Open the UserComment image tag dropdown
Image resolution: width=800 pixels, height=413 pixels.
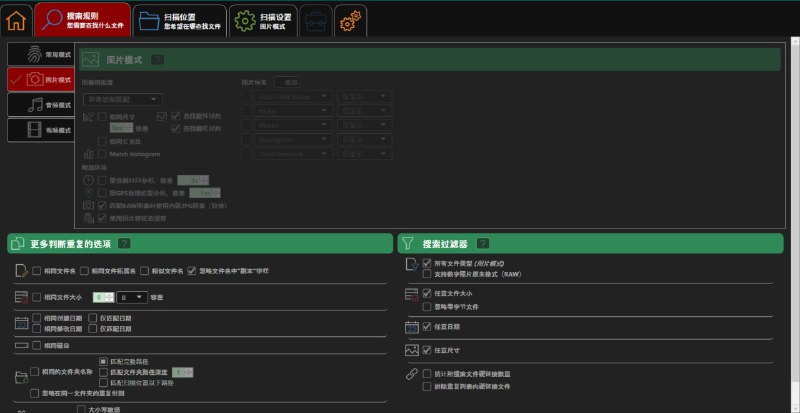coord(293,154)
